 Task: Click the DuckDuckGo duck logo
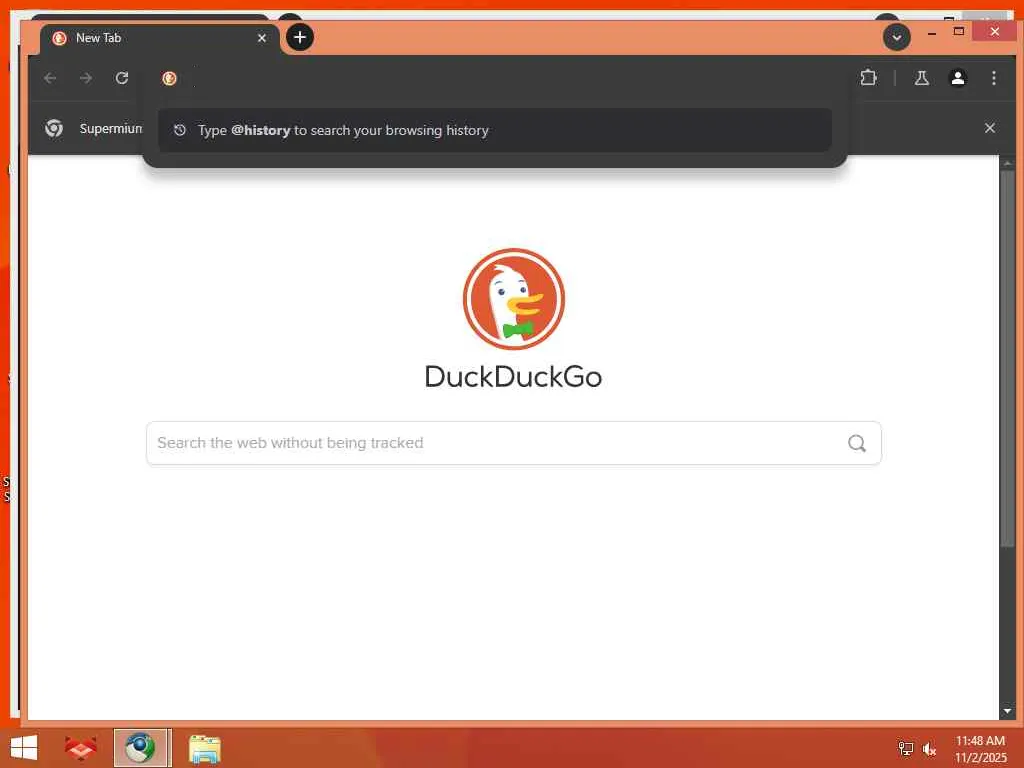click(513, 298)
